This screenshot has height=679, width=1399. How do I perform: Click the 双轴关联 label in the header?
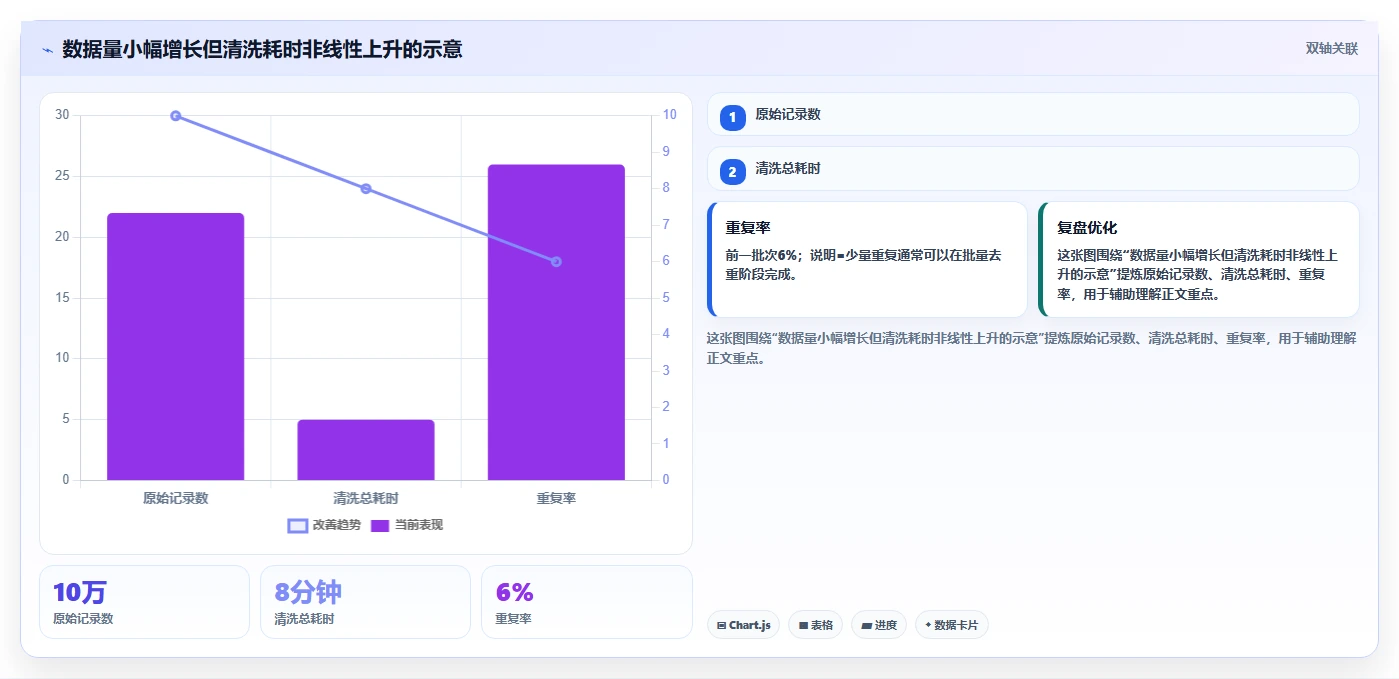coord(1331,48)
